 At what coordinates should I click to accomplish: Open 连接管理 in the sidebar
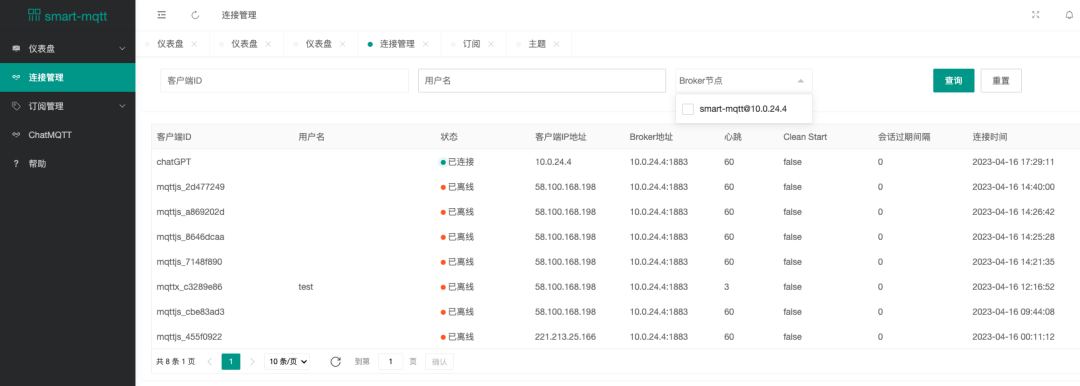pyautogui.click(x=68, y=77)
